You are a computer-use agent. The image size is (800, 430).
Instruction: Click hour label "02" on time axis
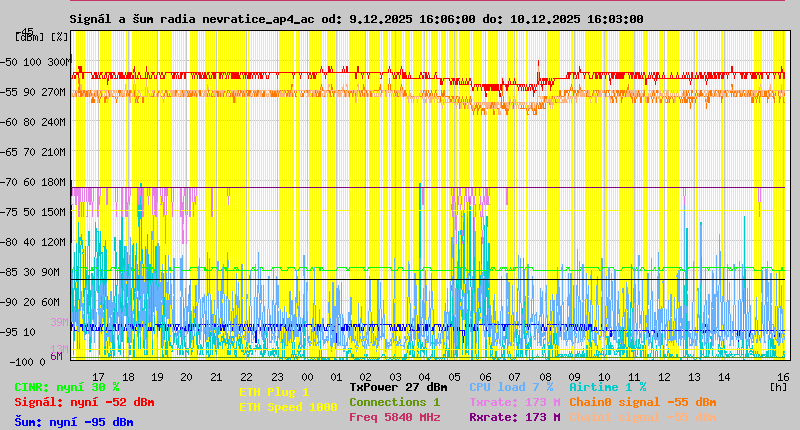(x=365, y=377)
